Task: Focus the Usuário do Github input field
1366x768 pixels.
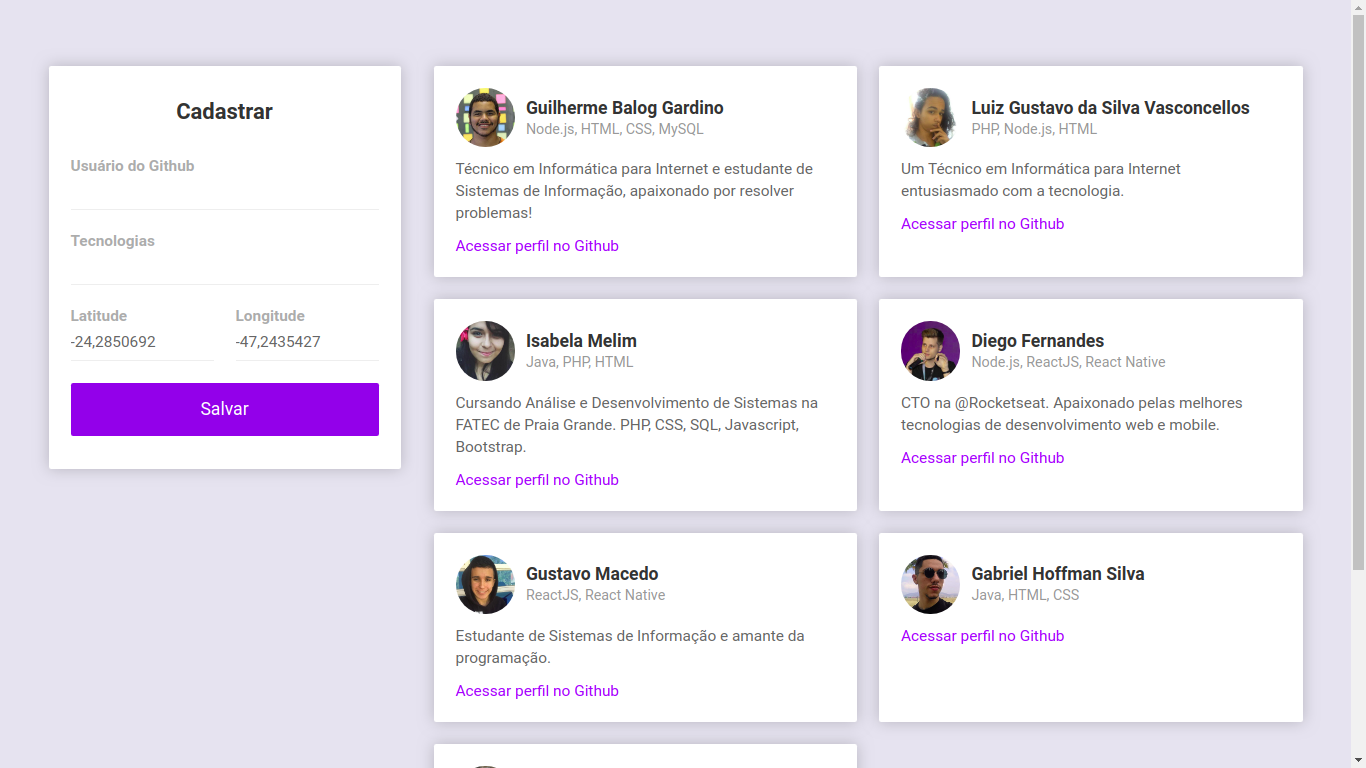Action: coord(225,193)
